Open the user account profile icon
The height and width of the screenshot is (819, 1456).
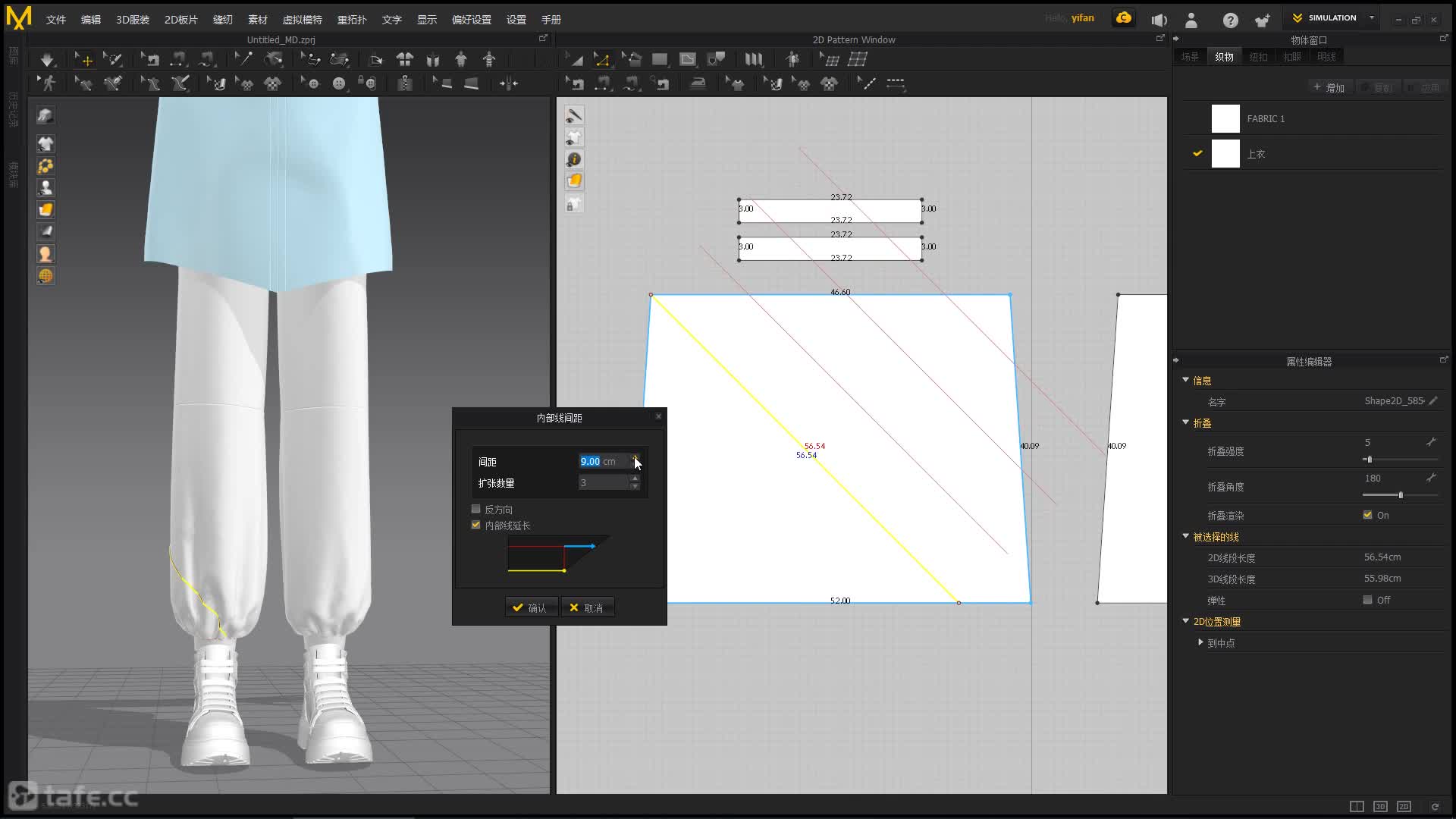coord(1191,20)
